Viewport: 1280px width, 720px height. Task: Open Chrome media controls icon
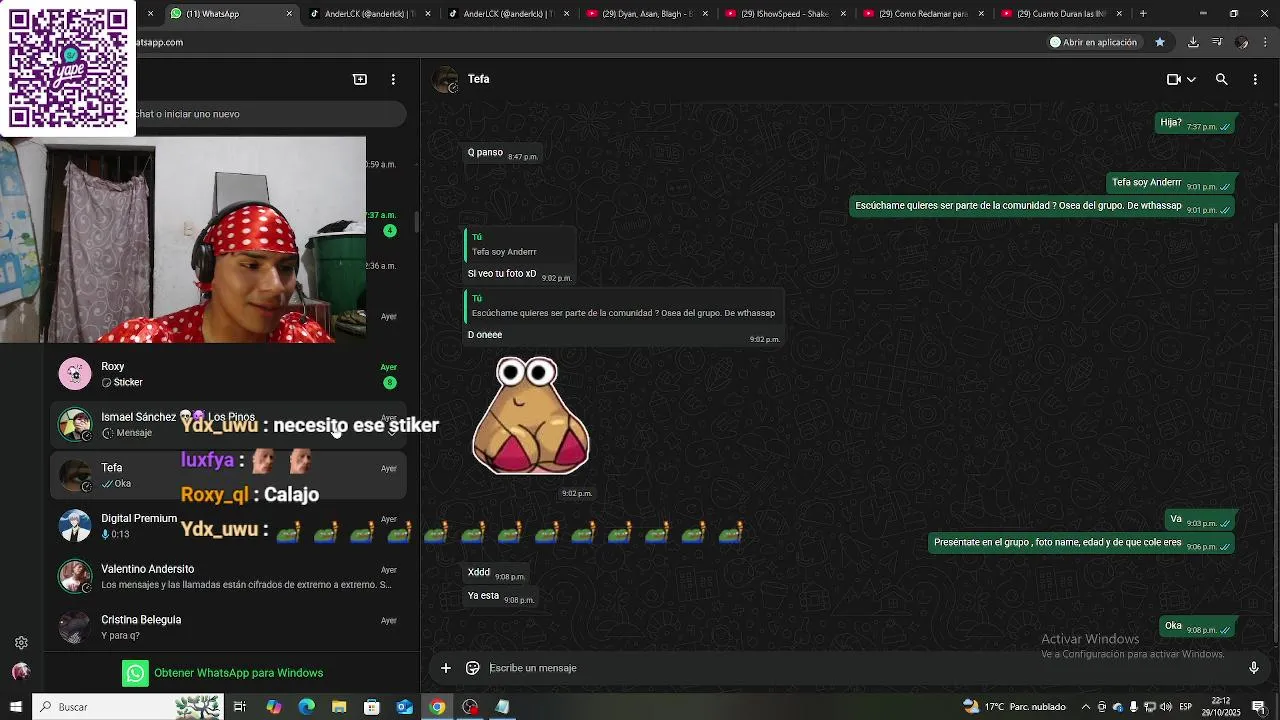[x=1217, y=42]
